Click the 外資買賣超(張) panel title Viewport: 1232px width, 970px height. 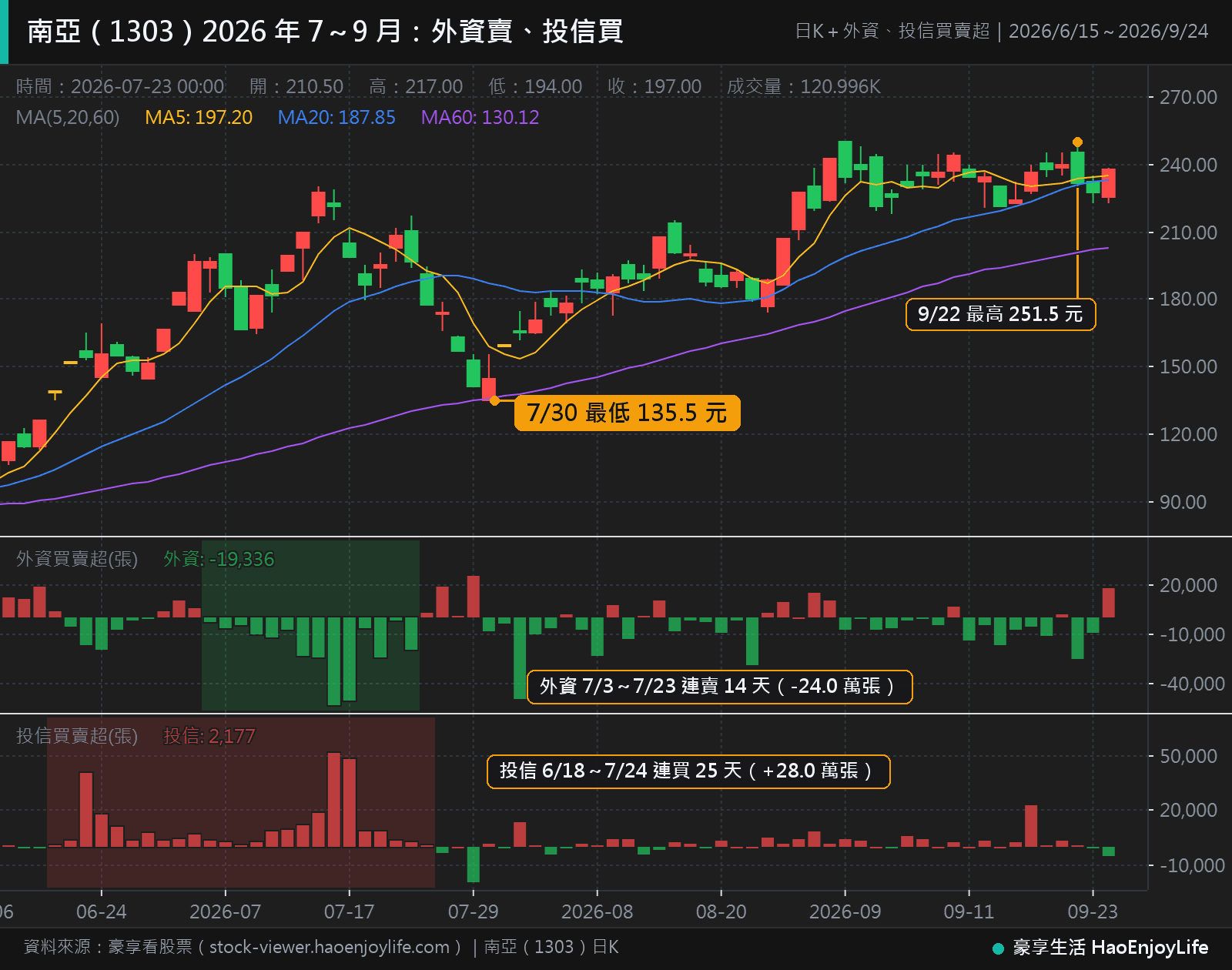click(77, 559)
